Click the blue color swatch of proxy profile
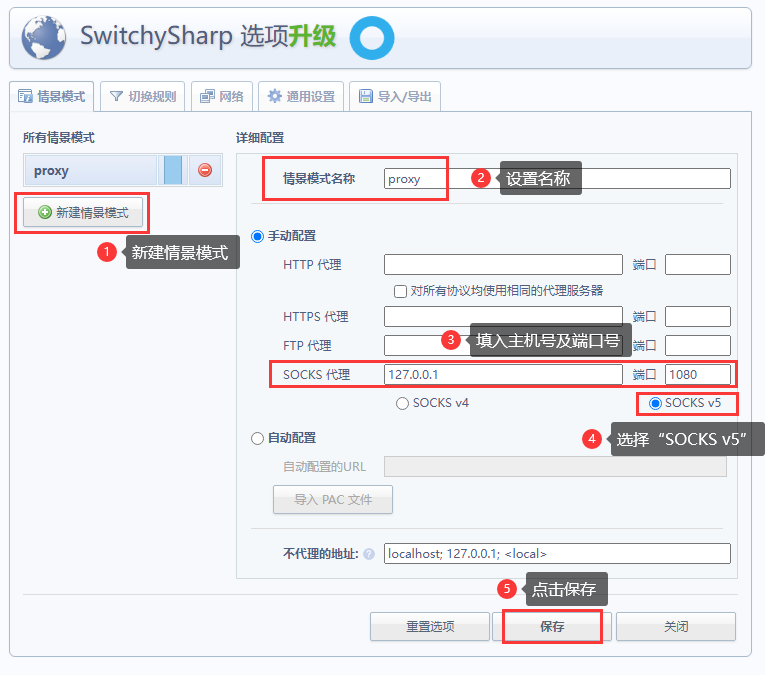The height and width of the screenshot is (675, 765). tap(173, 170)
